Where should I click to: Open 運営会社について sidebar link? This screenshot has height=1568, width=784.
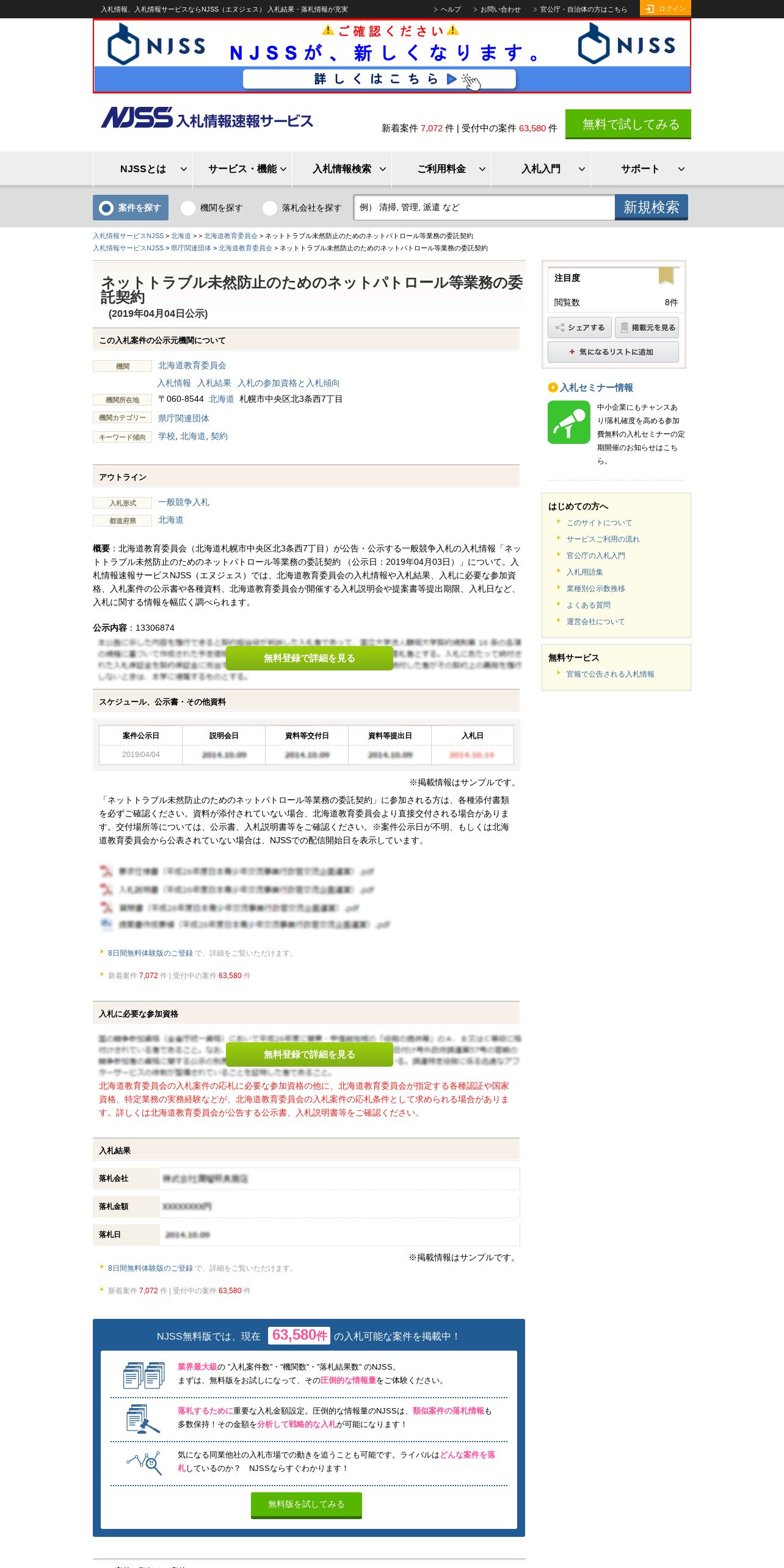[x=595, y=622]
